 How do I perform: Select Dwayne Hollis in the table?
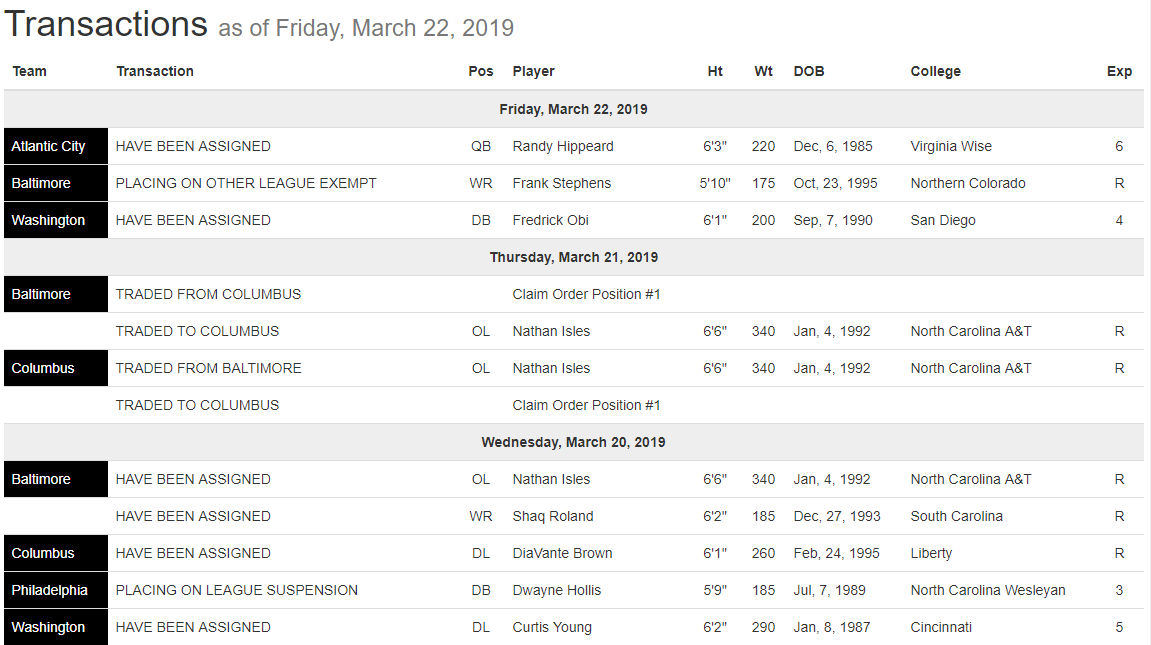557,590
